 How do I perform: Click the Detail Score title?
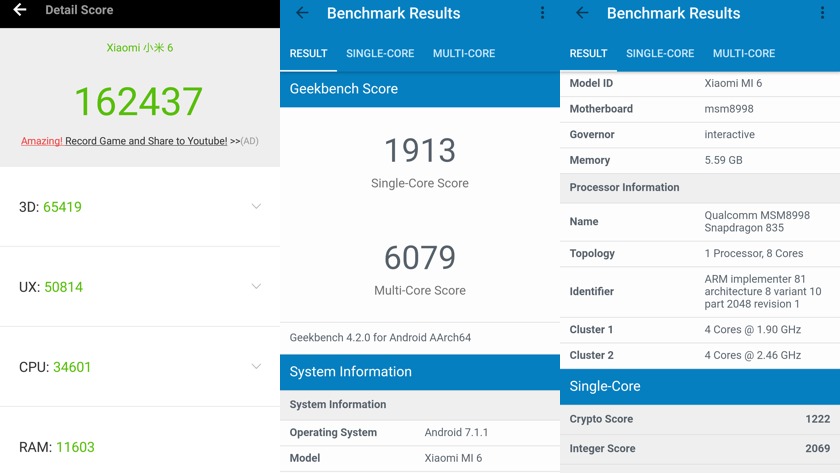(79, 10)
